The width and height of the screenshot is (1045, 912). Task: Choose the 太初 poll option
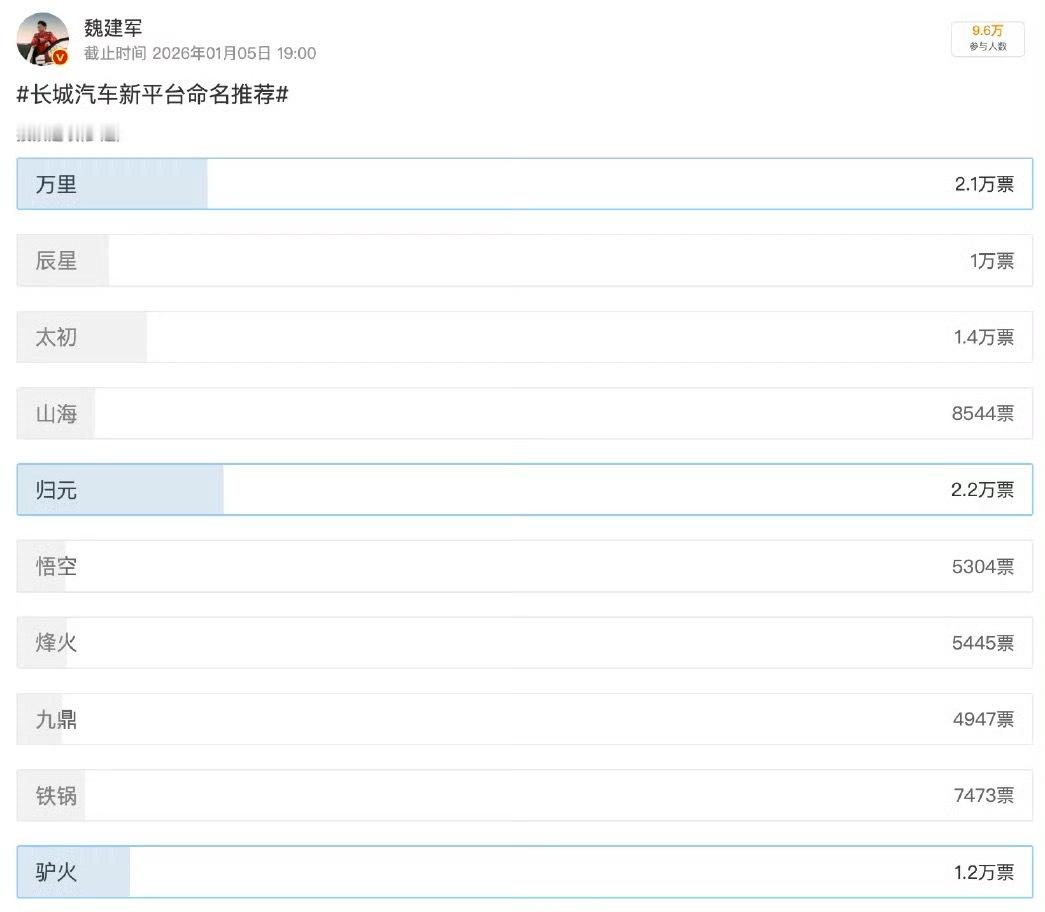click(x=524, y=337)
